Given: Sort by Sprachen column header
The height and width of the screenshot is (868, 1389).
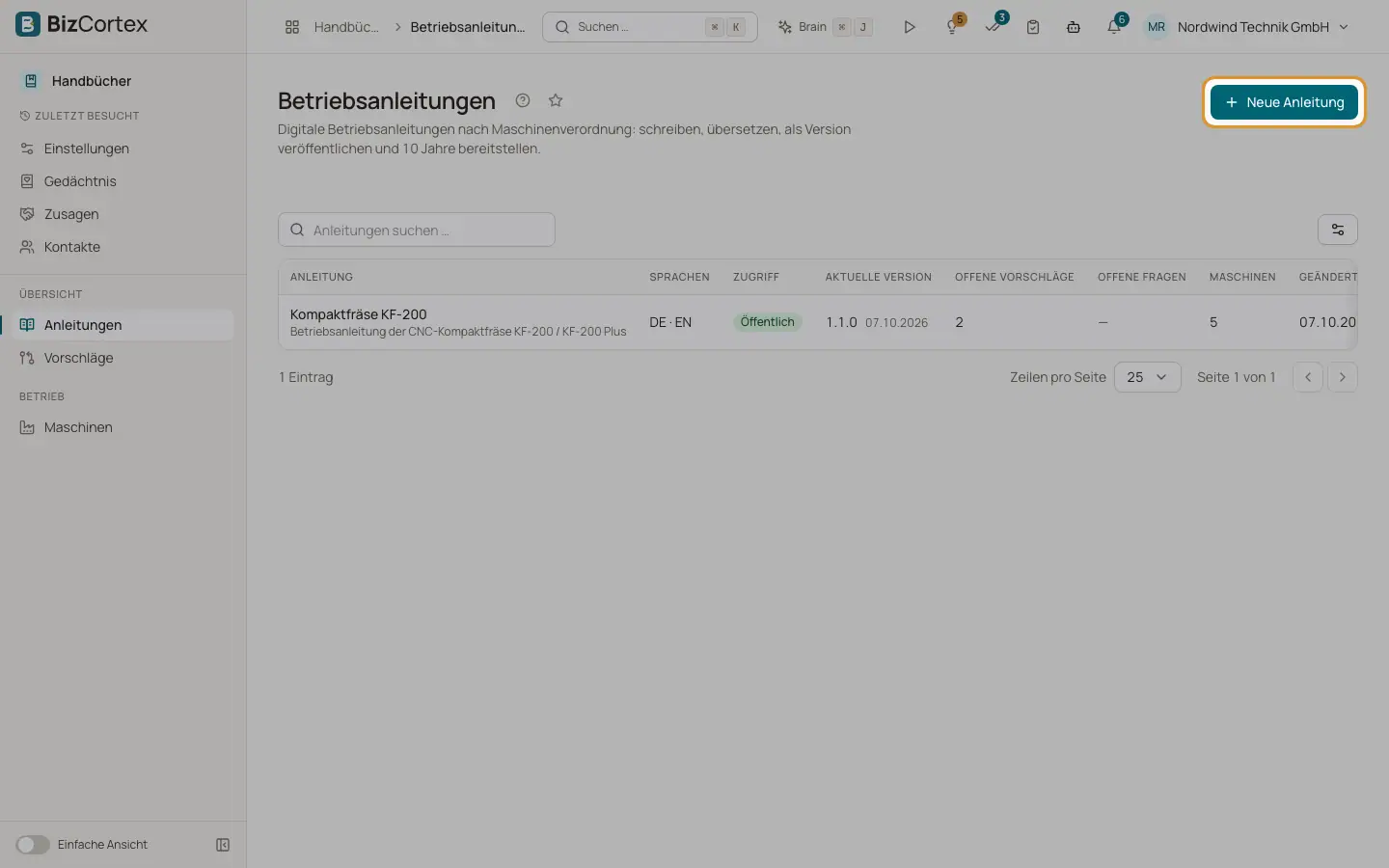Looking at the screenshot, I should click(x=679, y=277).
